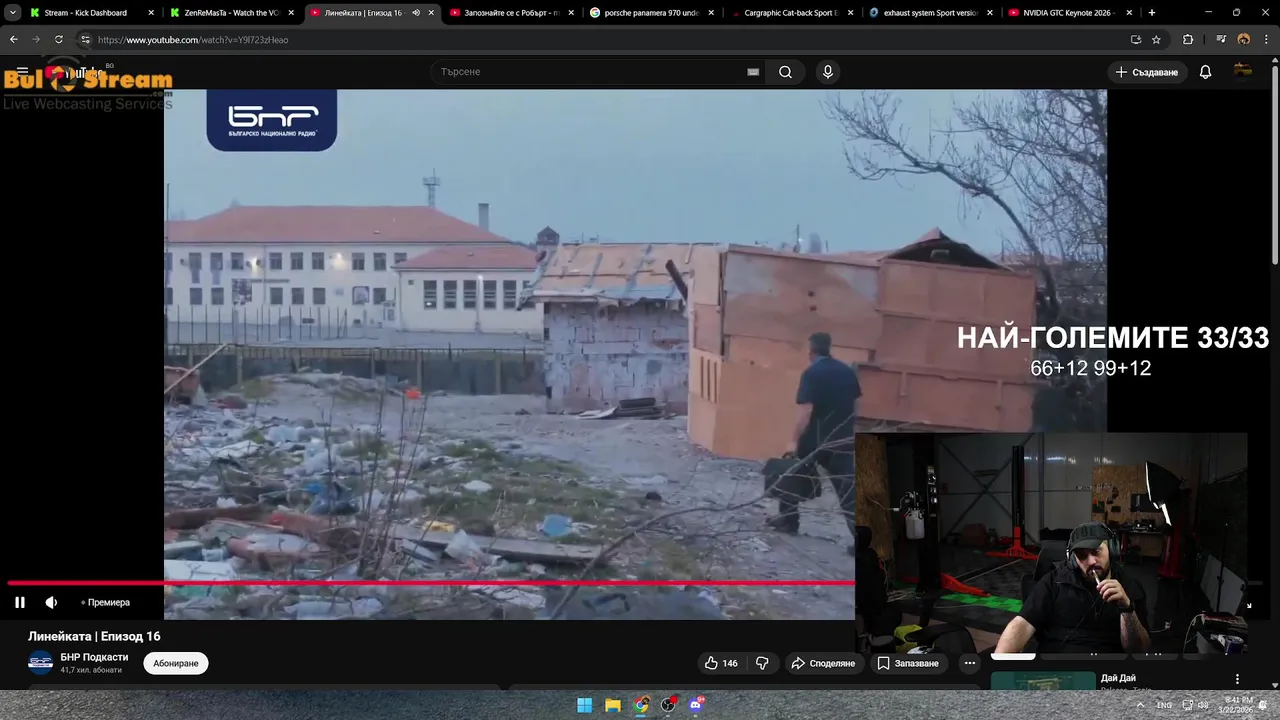
Task: Click the install/cast icon in address bar
Action: [1135, 40]
